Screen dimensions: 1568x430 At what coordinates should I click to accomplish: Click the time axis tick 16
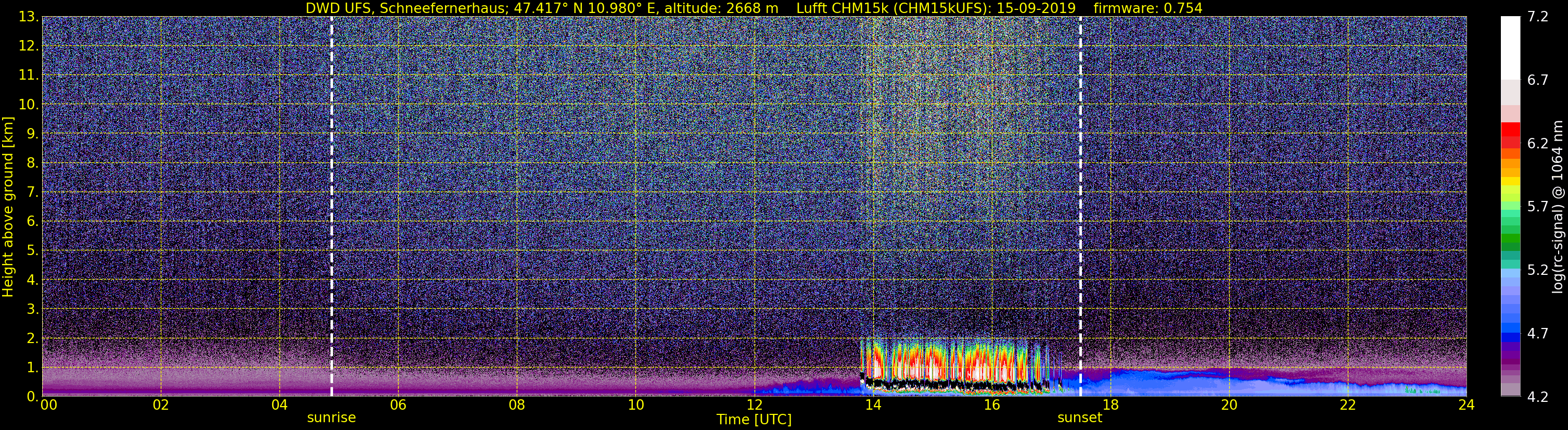pyautogui.click(x=991, y=406)
